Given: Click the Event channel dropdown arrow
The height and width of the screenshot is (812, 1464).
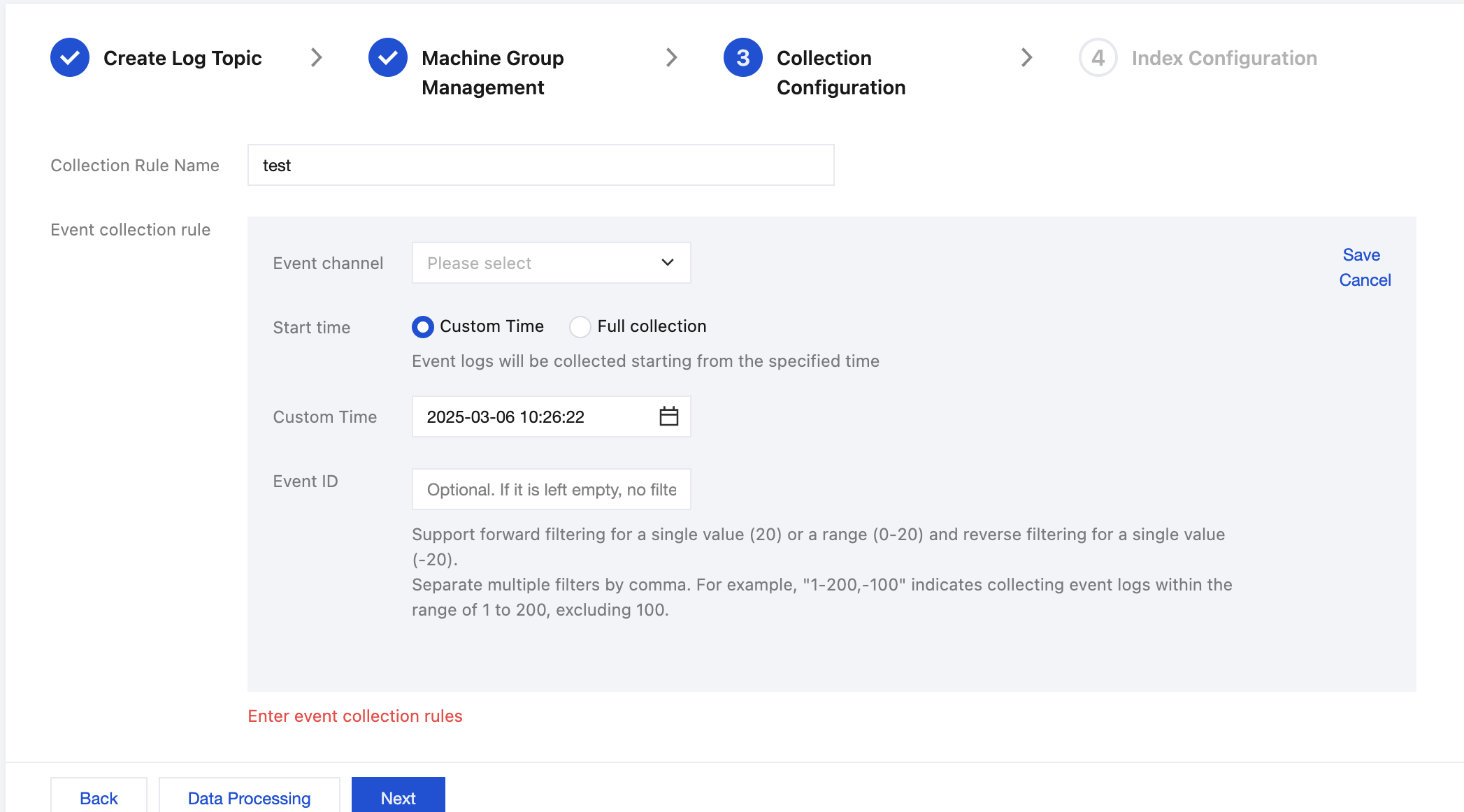Looking at the screenshot, I should 667,263.
